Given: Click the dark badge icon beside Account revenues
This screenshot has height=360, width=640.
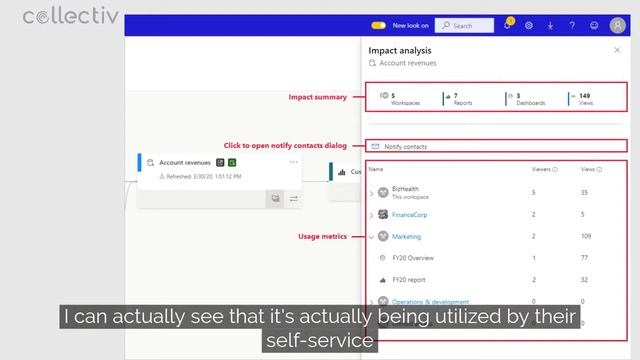Looking at the screenshot, I should pos(220,162).
